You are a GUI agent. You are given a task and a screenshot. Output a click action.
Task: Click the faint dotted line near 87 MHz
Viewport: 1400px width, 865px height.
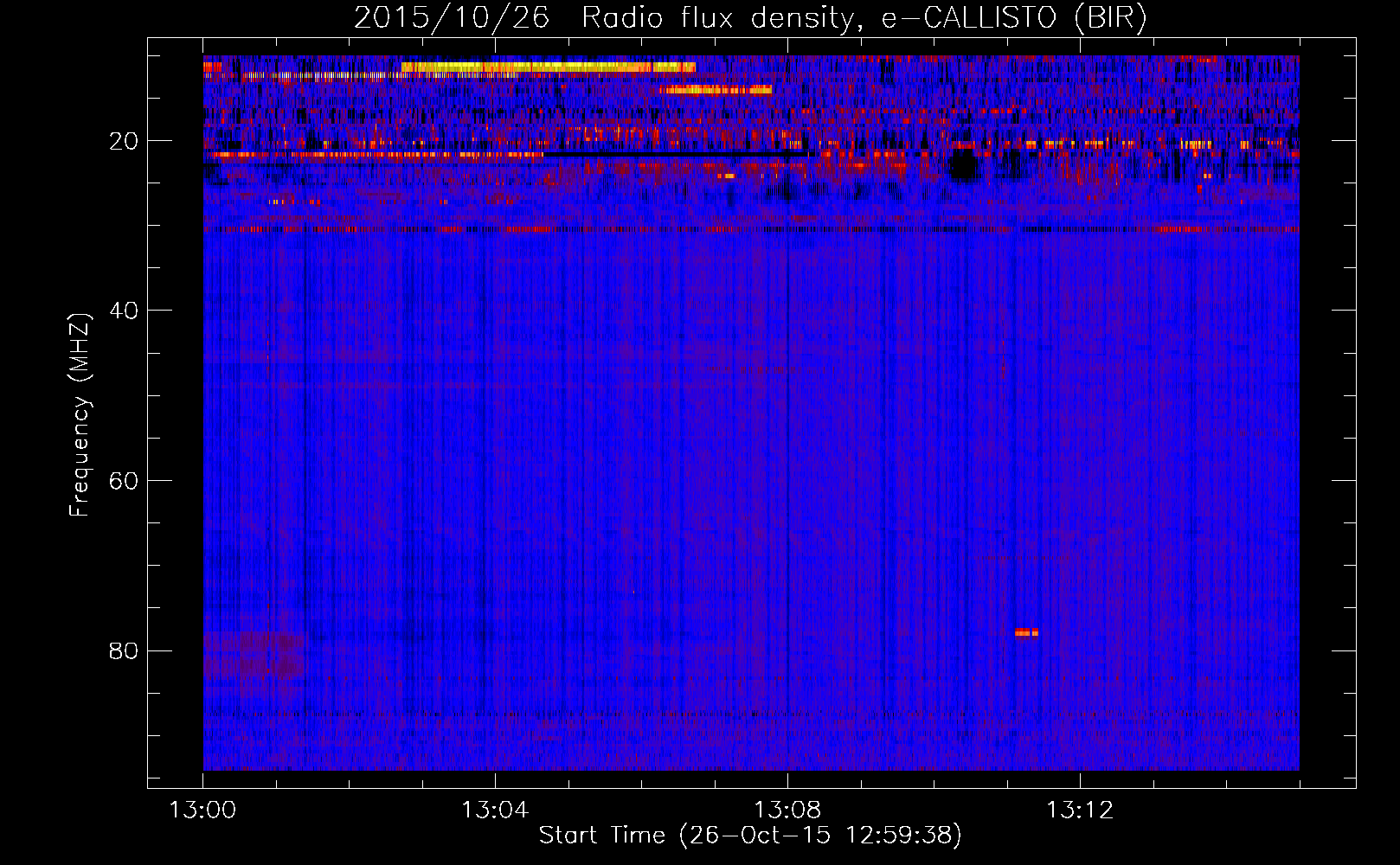(x=749, y=714)
